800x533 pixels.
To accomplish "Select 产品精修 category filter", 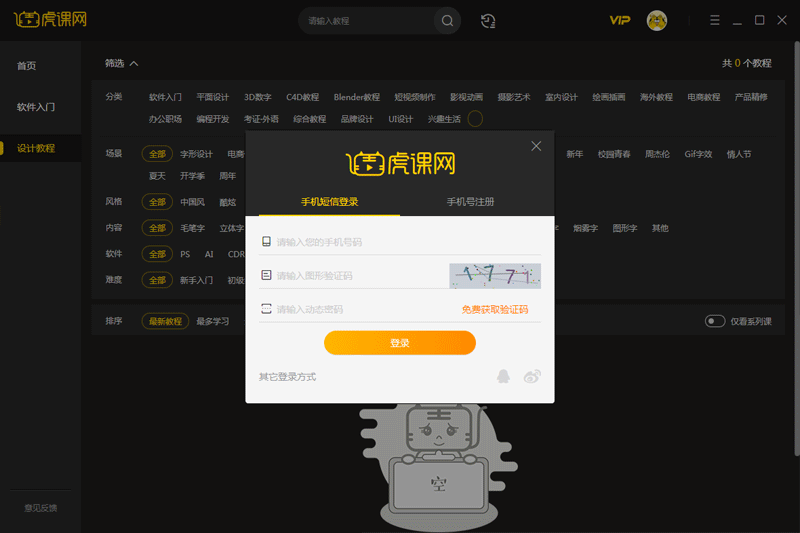I will coord(751,97).
